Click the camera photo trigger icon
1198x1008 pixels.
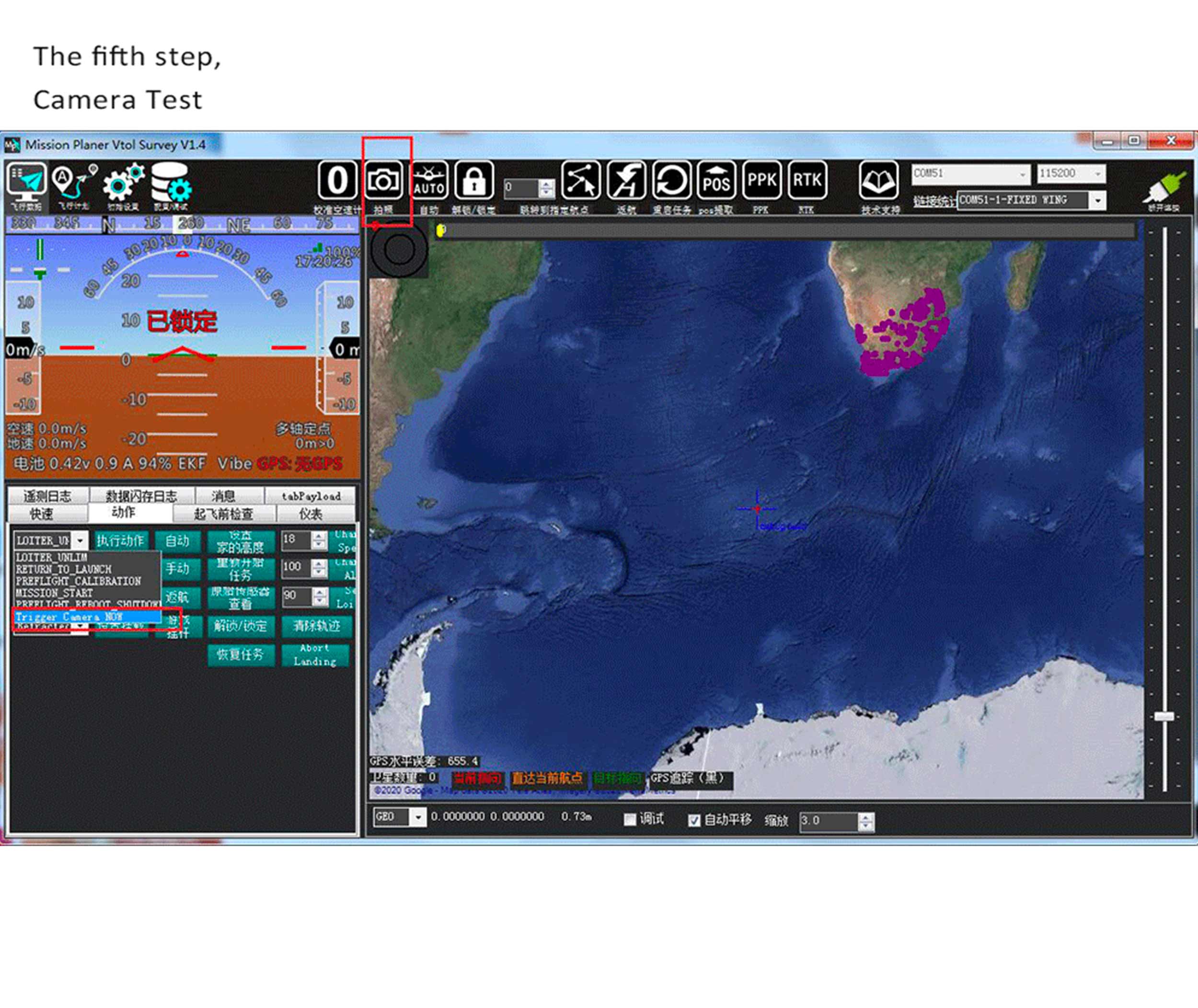coord(383,181)
